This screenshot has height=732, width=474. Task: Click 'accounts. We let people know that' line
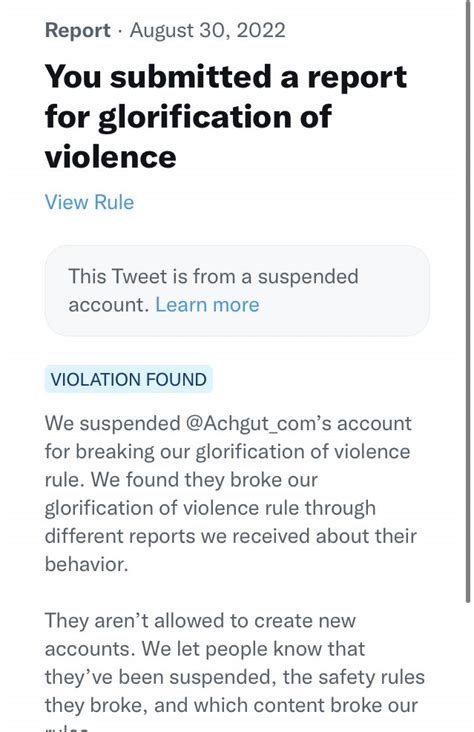(205, 649)
